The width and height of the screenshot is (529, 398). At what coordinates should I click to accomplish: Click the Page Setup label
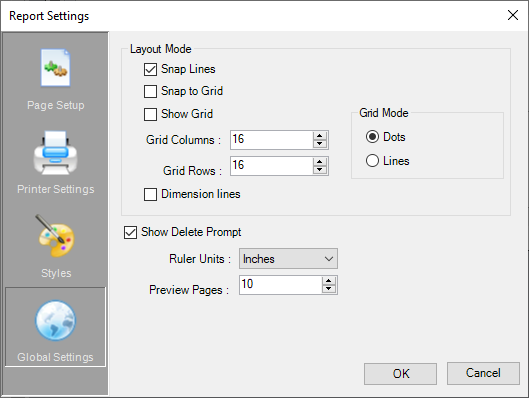(x=56, y=105)
